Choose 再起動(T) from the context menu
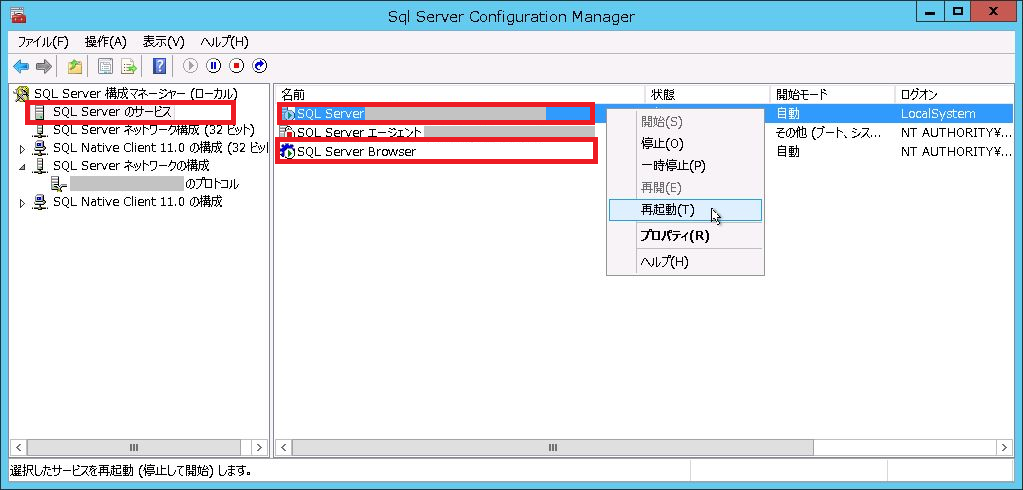This screenshot has width=1023, height=490. [x=685, y=210]
